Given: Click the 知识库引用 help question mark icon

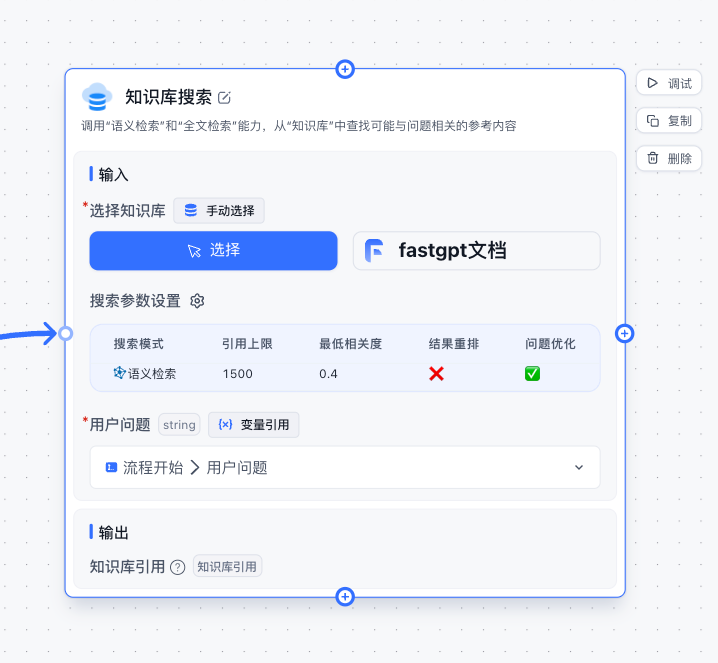Looking at the screenshot, I should 178,567.
